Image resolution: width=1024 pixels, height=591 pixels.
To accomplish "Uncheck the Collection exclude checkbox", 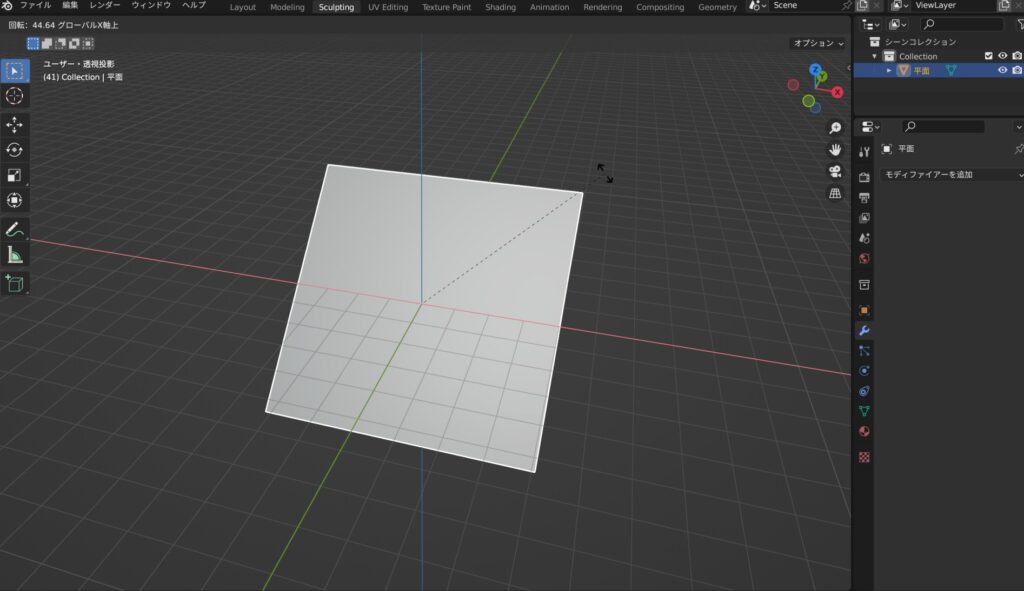I will 988,56.
